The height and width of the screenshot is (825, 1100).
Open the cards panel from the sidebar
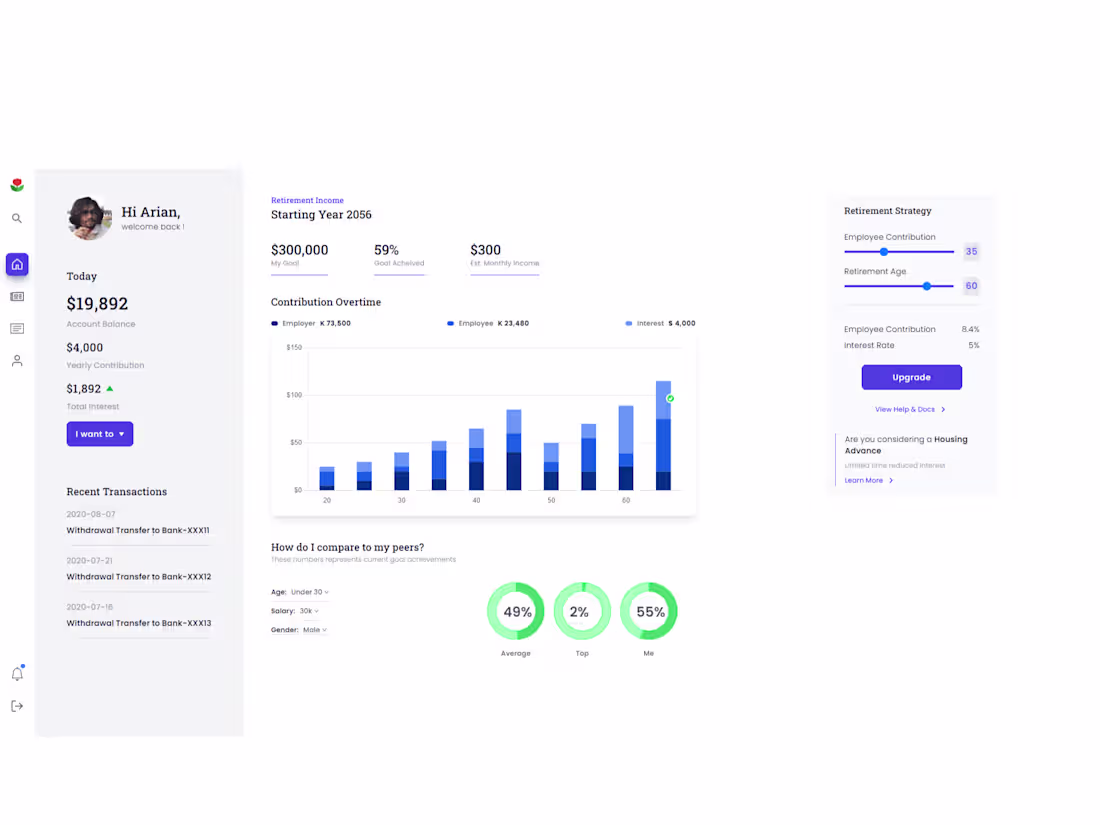point(16,296)
